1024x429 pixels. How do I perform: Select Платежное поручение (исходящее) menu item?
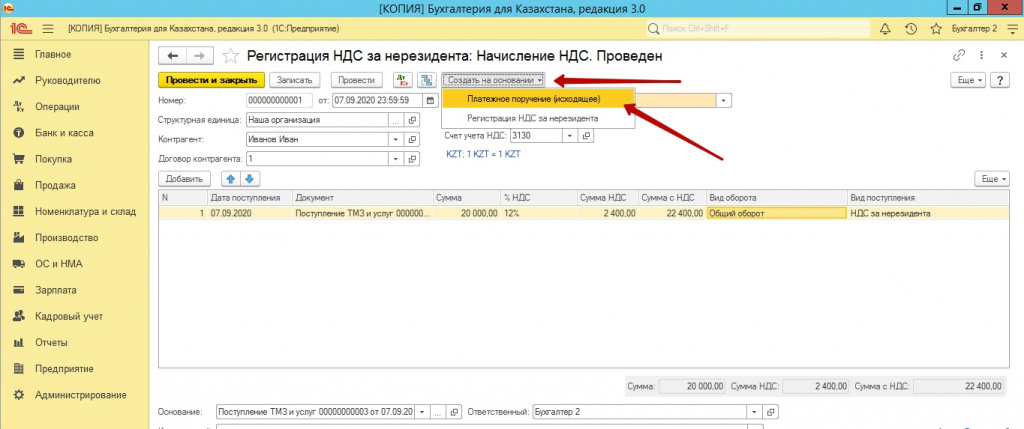point(538,99)
